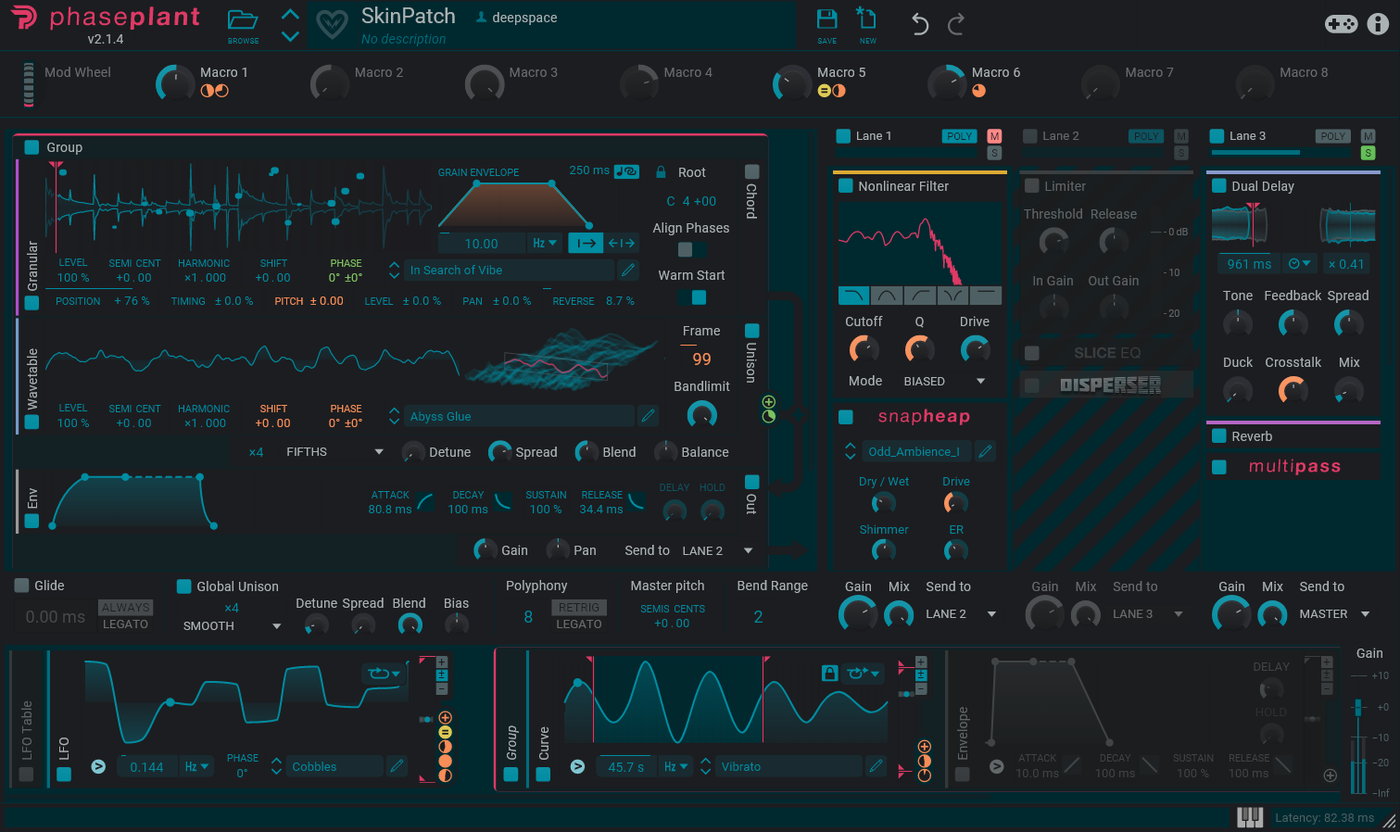Toggle the Dual Delay enable checkbox
This screenshot has height=832, width=1400.
(x=1219, y=186)
